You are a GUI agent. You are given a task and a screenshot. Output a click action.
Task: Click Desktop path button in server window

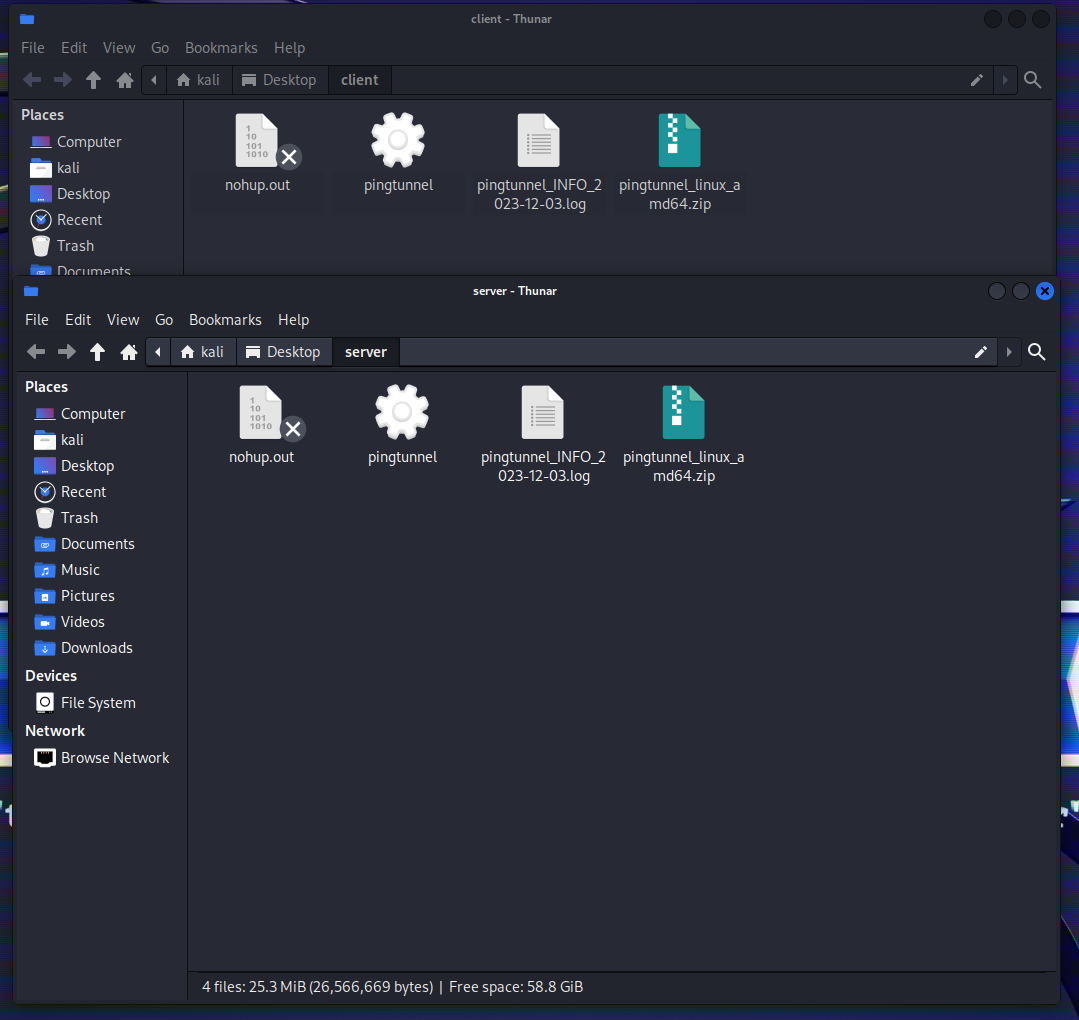point(284,352)
